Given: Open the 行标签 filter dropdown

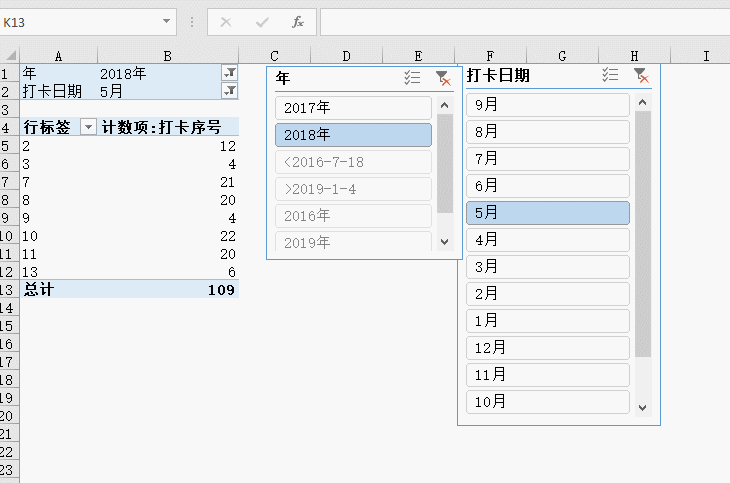Looking at the screenshot, I should pos(88,127).
